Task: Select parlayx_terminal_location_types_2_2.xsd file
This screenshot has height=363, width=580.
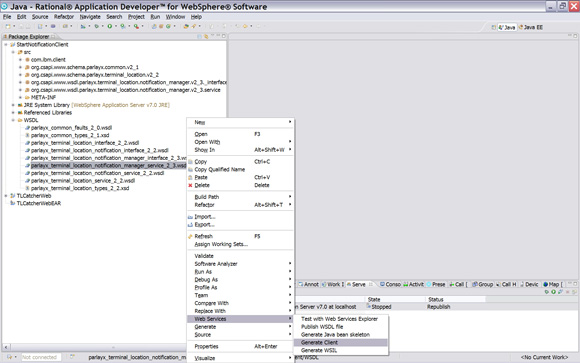Action: pyautogui.click(x=80, y=188)
